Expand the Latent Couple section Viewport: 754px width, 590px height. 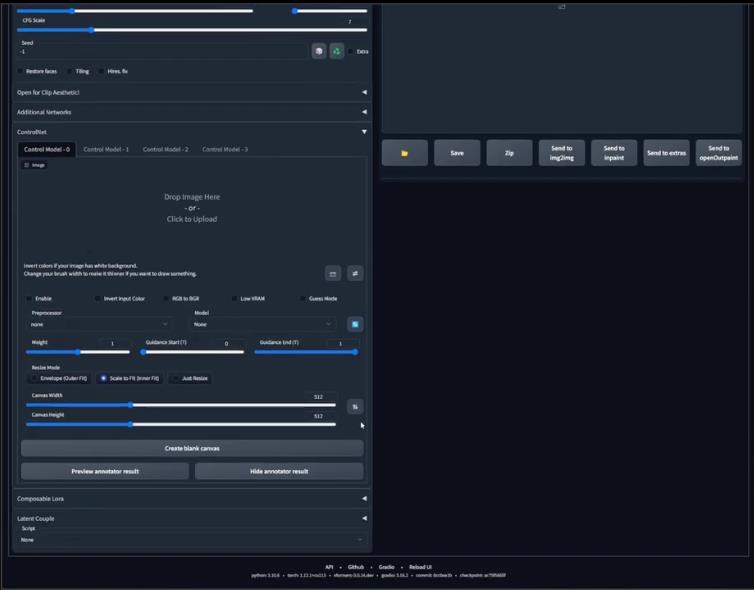pos(192,518)
